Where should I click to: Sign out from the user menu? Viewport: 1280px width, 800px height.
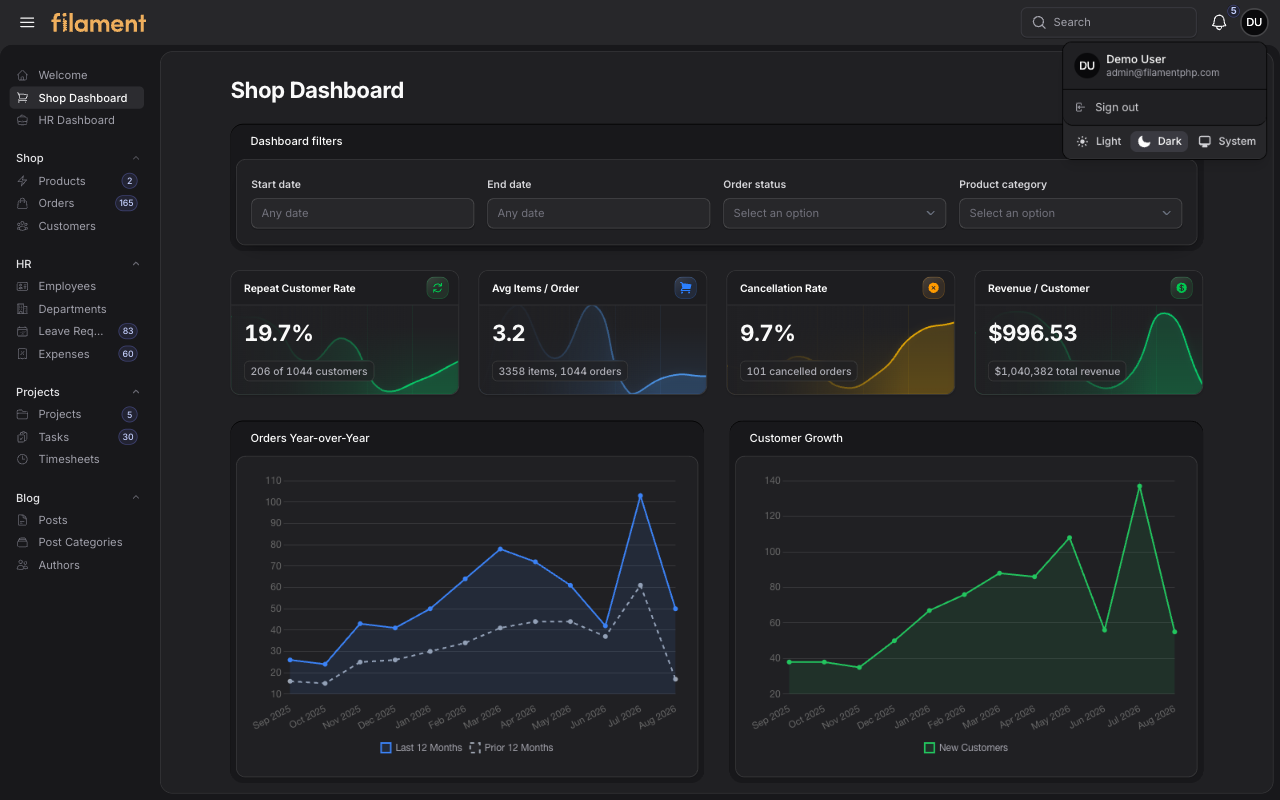[1165, 107]
